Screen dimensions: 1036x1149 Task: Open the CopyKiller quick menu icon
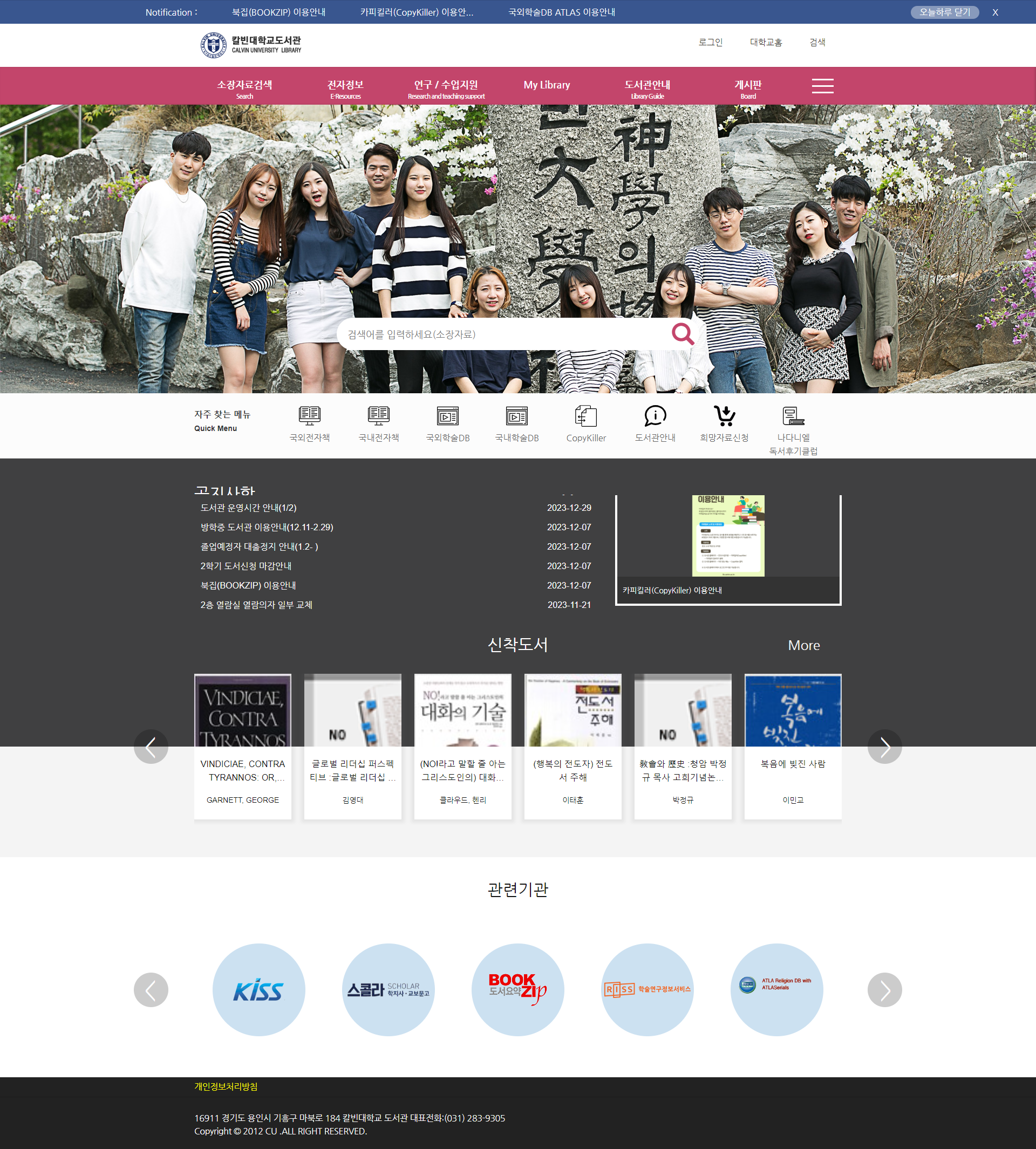coord(586,416)
